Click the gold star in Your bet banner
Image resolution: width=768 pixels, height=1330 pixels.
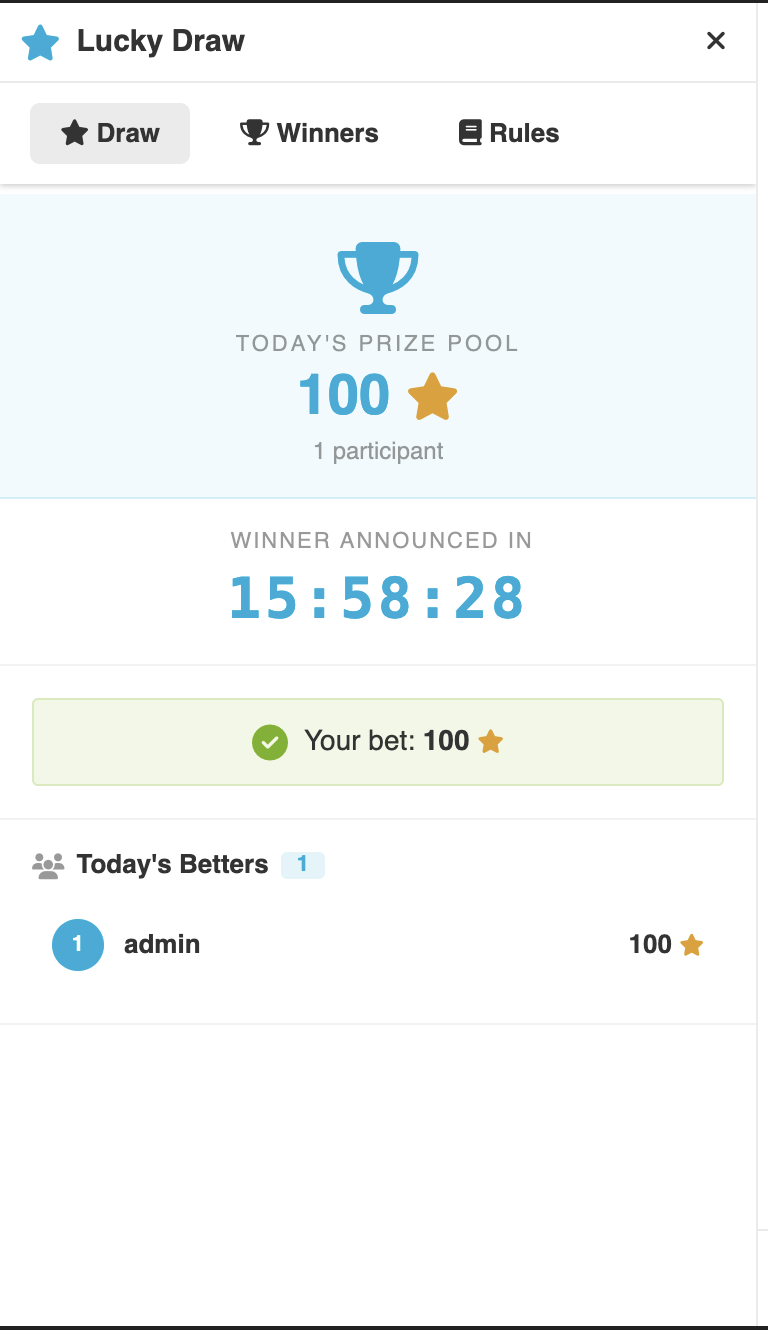491,742
